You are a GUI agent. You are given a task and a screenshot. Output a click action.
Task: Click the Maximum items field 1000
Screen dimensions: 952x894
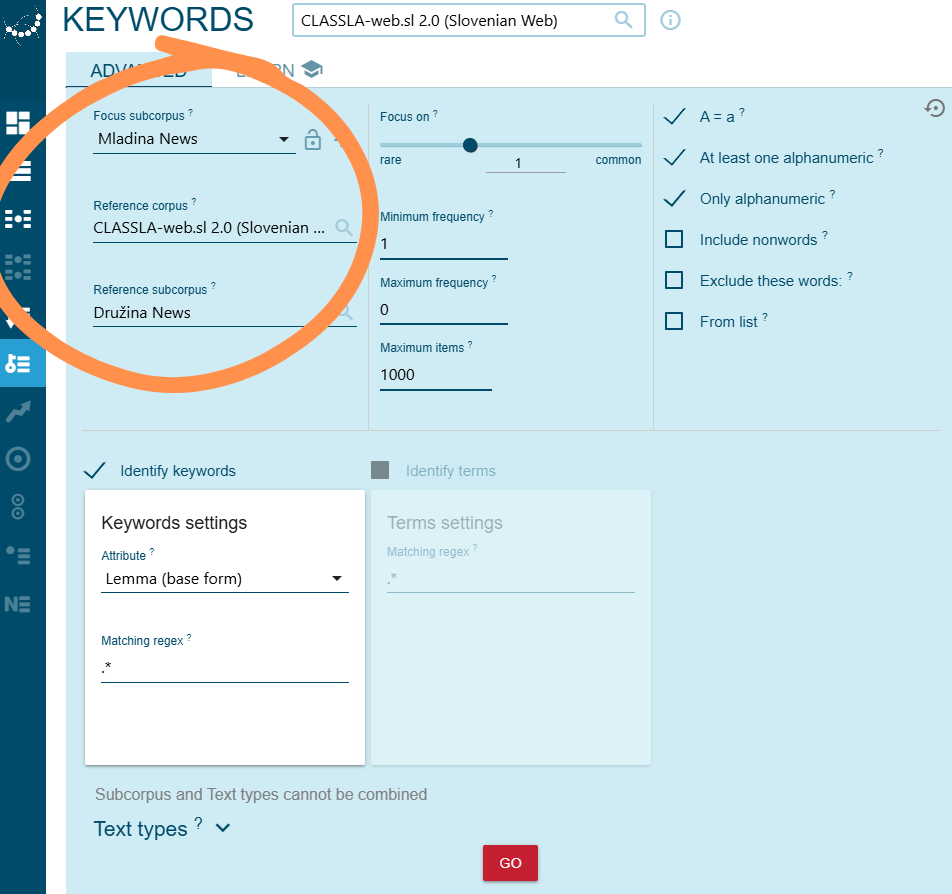[x=435, y=375]
